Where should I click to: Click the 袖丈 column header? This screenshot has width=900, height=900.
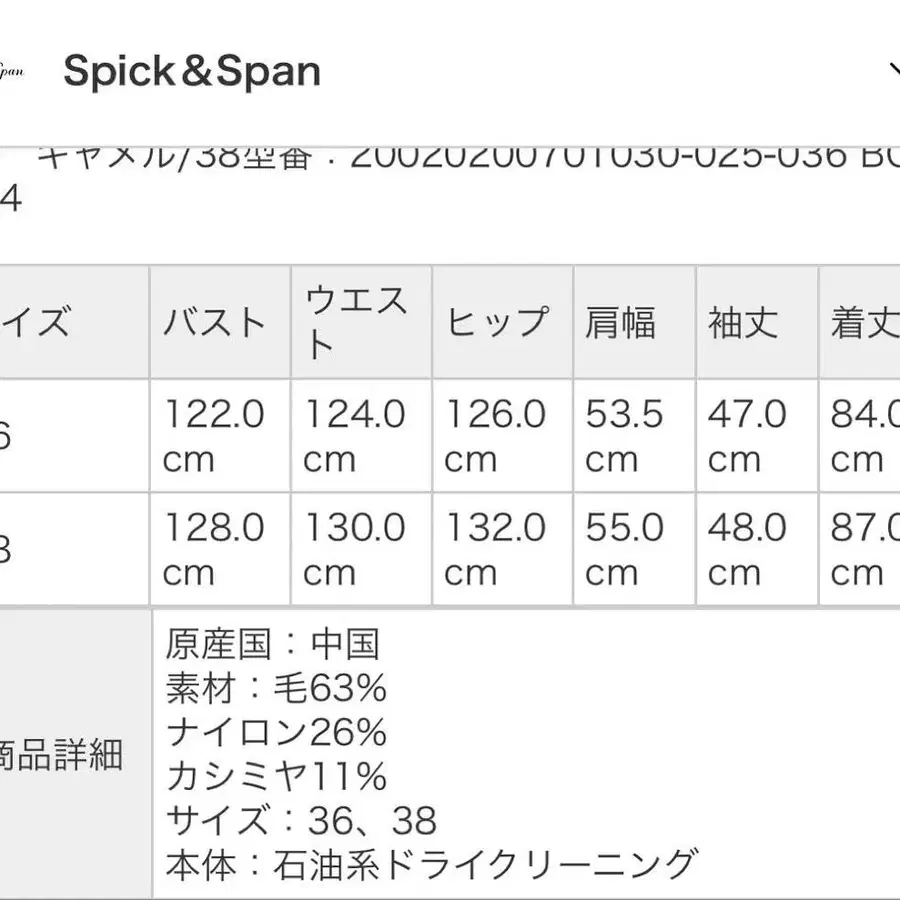pyautogui.click(x=740, y=322)
